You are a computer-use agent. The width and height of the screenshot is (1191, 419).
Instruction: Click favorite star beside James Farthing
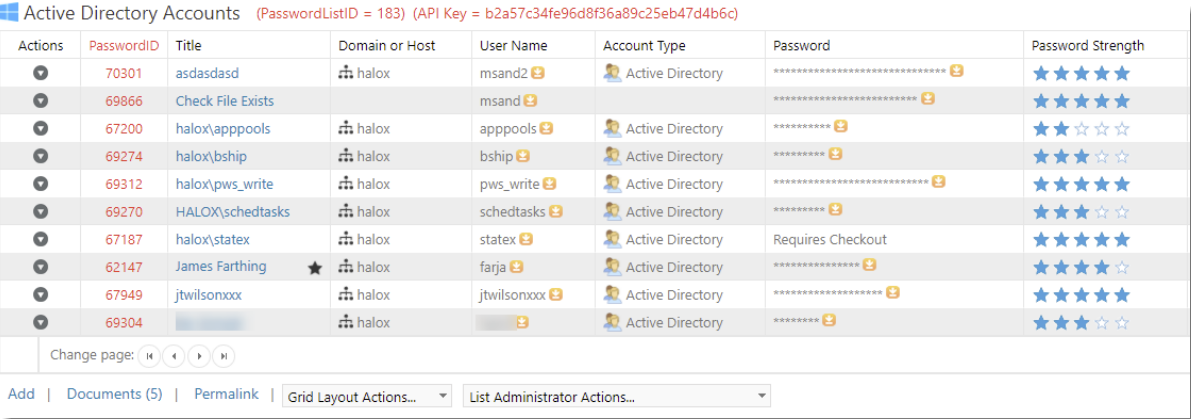(x=314, y=267)
